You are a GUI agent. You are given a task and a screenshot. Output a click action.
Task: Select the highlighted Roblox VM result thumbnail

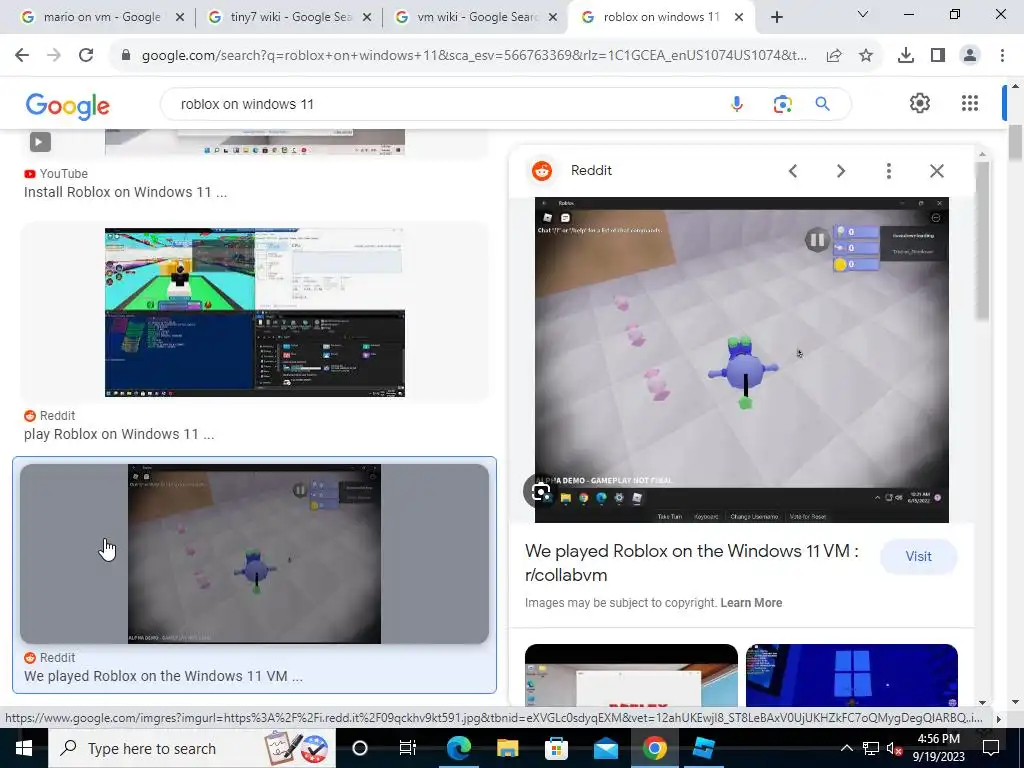[x=254, y=554]
